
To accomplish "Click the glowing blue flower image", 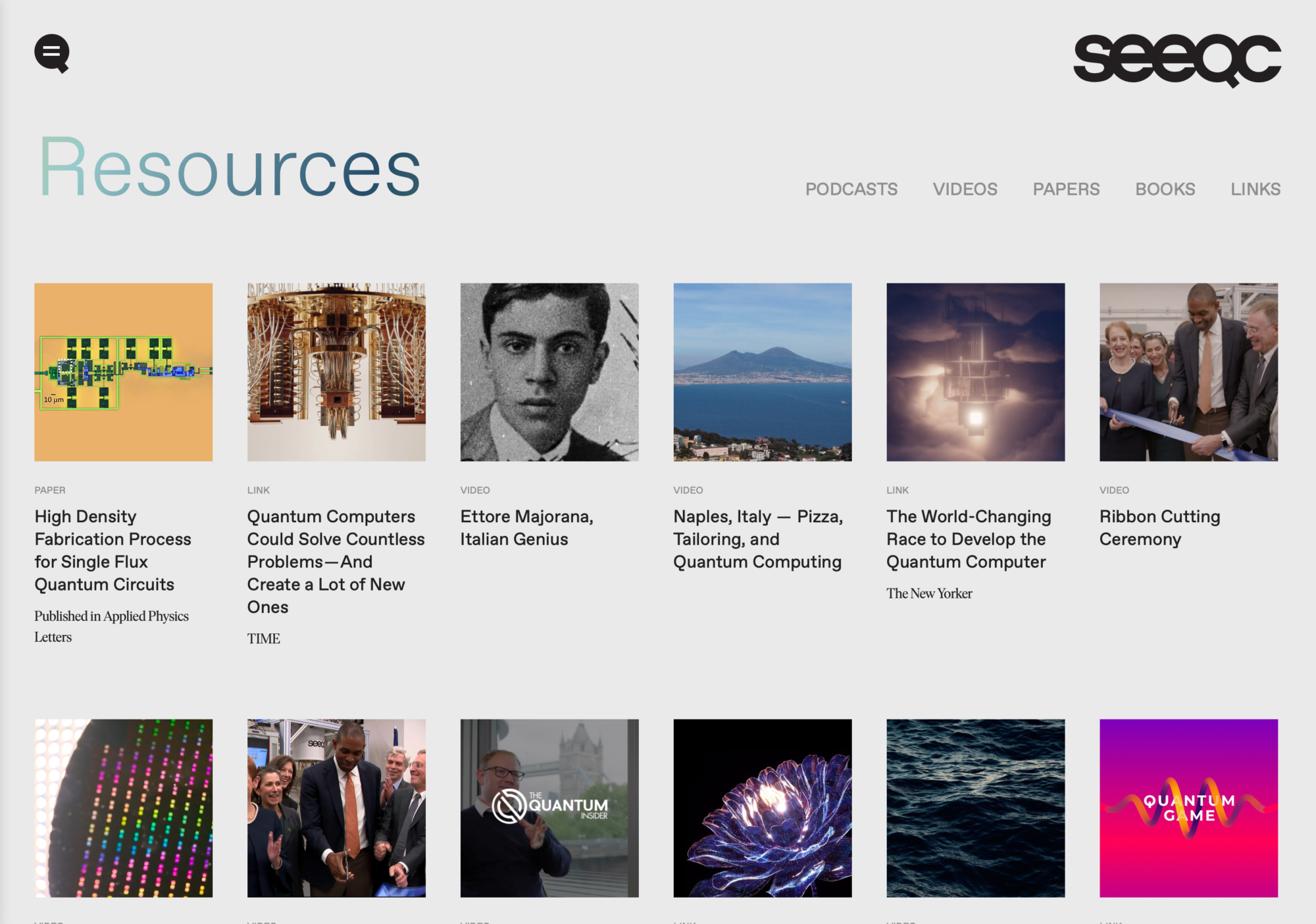I will point(762,808).
